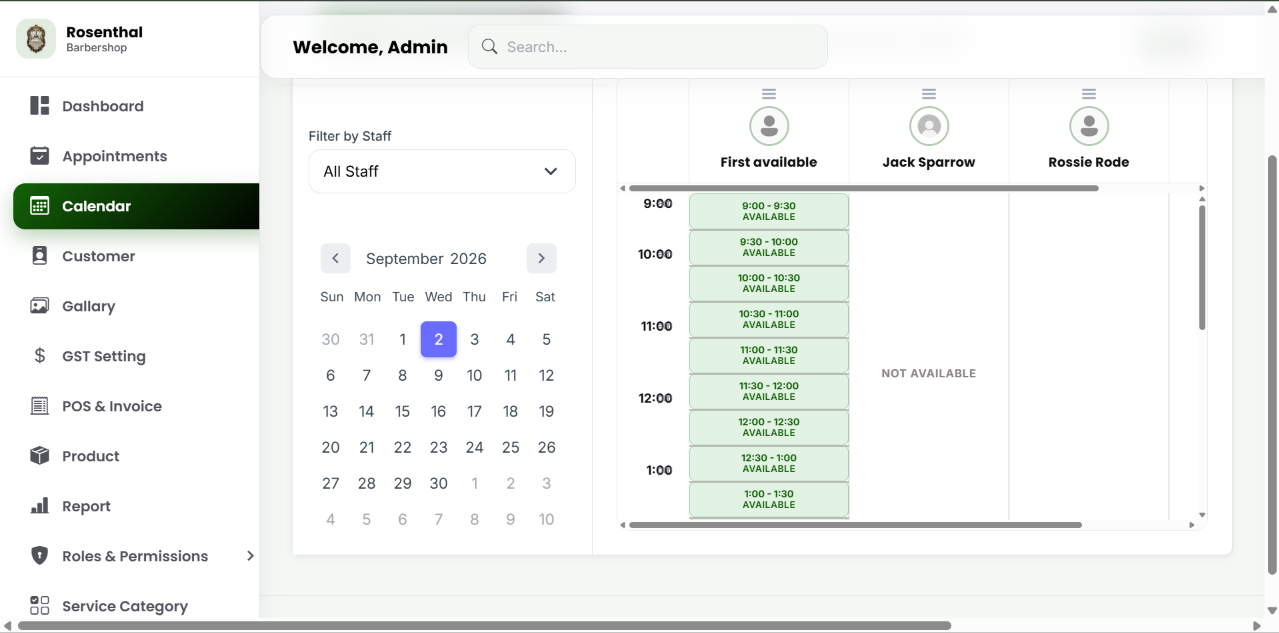Click the menu handle above Jack Sparrow
Viewport: 1279px width, 633px height.
(929, 94)
